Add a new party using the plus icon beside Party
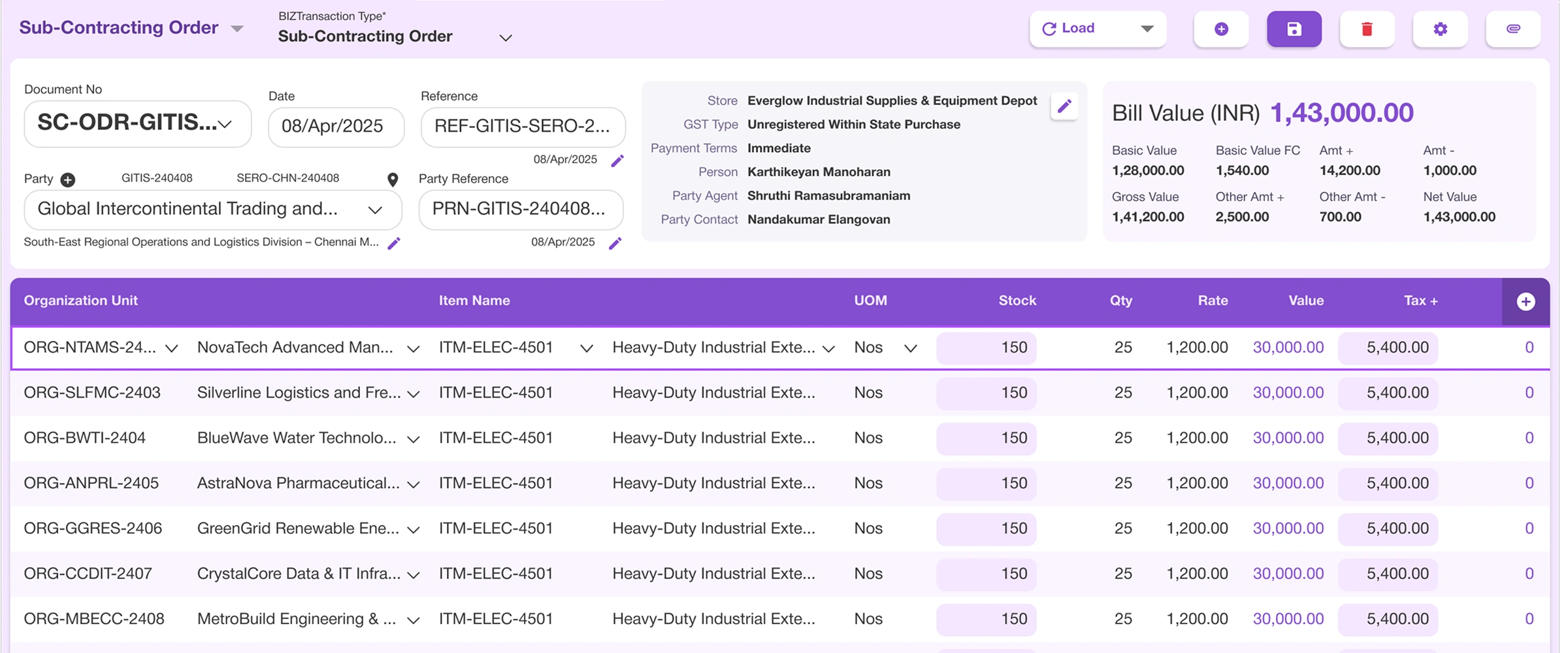This screenshot has width=1568, height=653. 67,178
